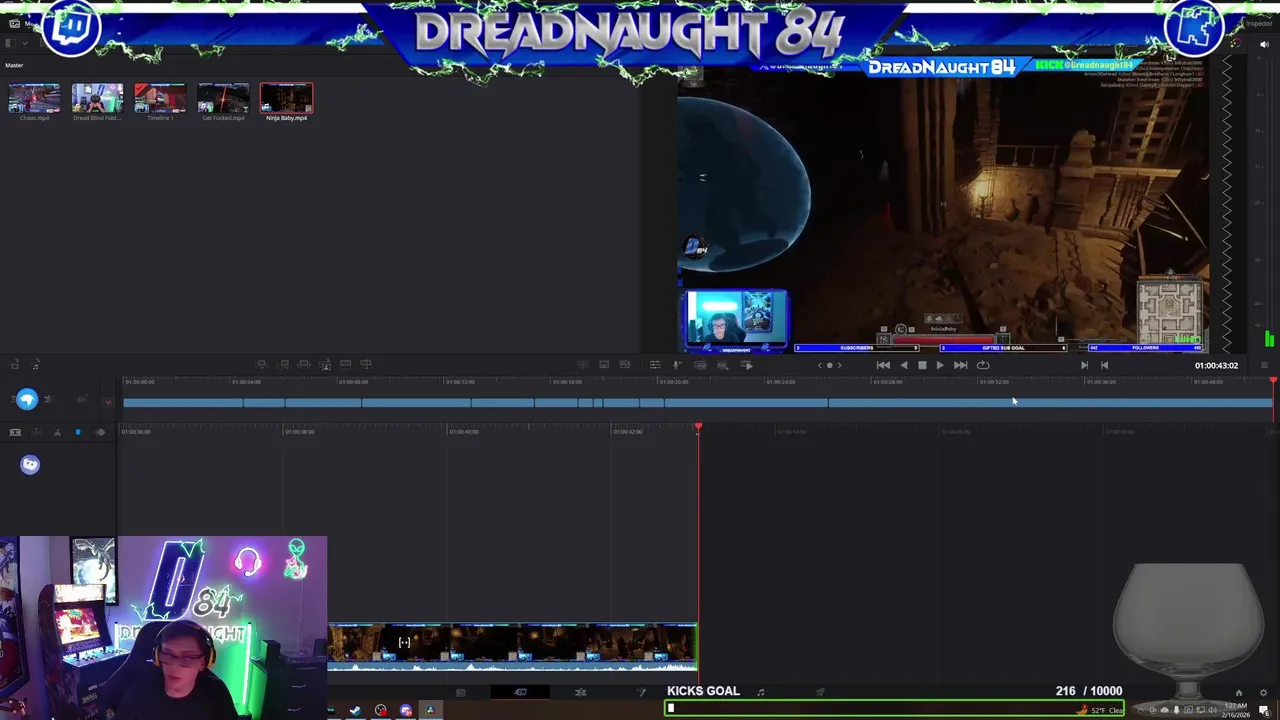This screenshot has width=1280, height=720.
Task: Open project settings gear icon
Action: click(1264, 692)
